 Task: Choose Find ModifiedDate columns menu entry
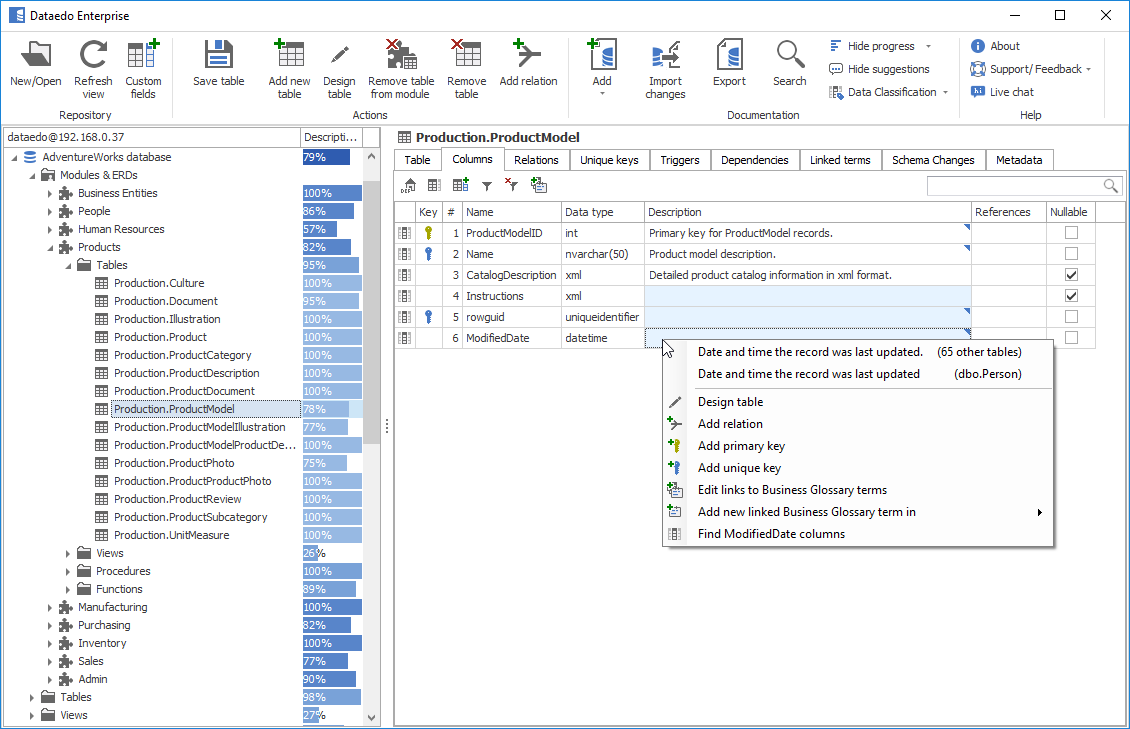(771, 534)
